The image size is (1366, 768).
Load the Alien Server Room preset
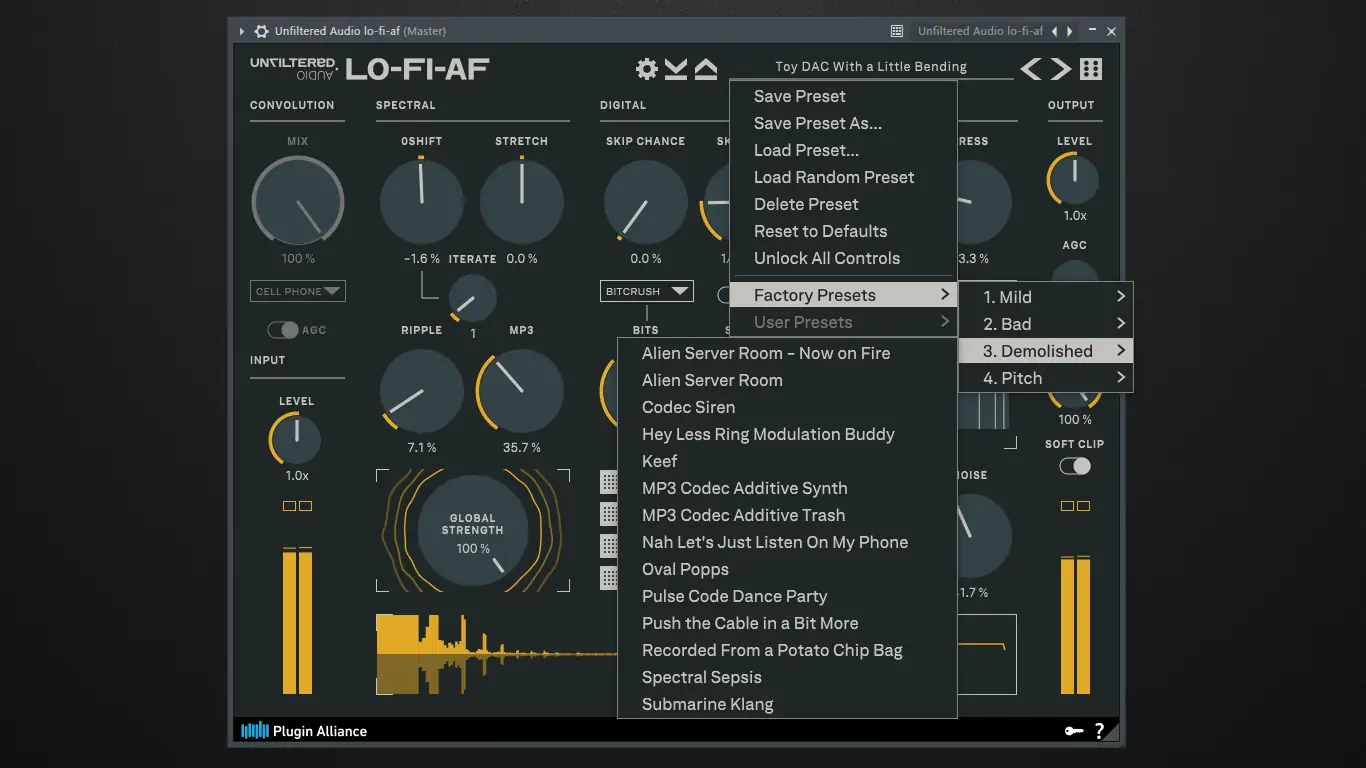tap(787, 380)
